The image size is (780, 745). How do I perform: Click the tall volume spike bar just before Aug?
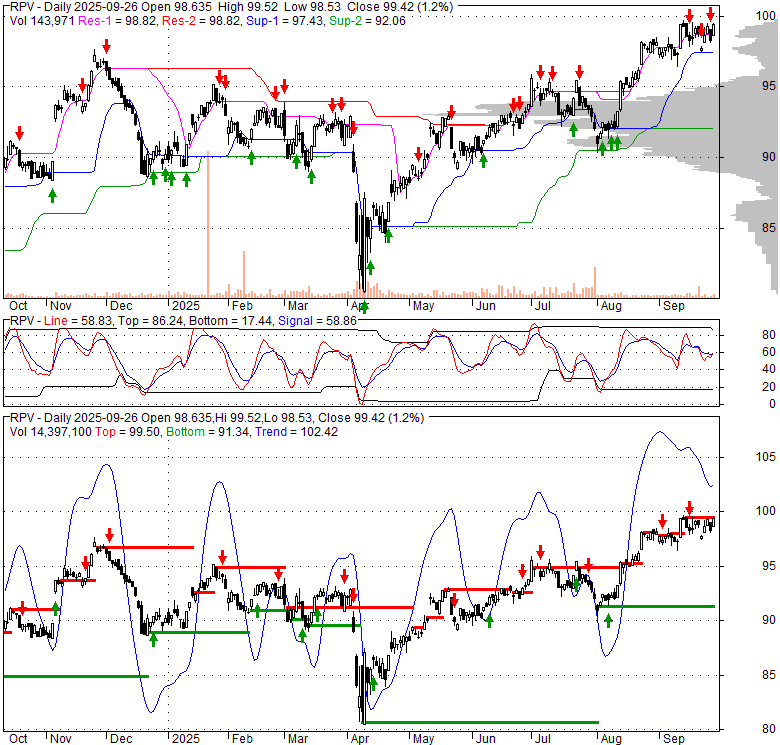595,282
